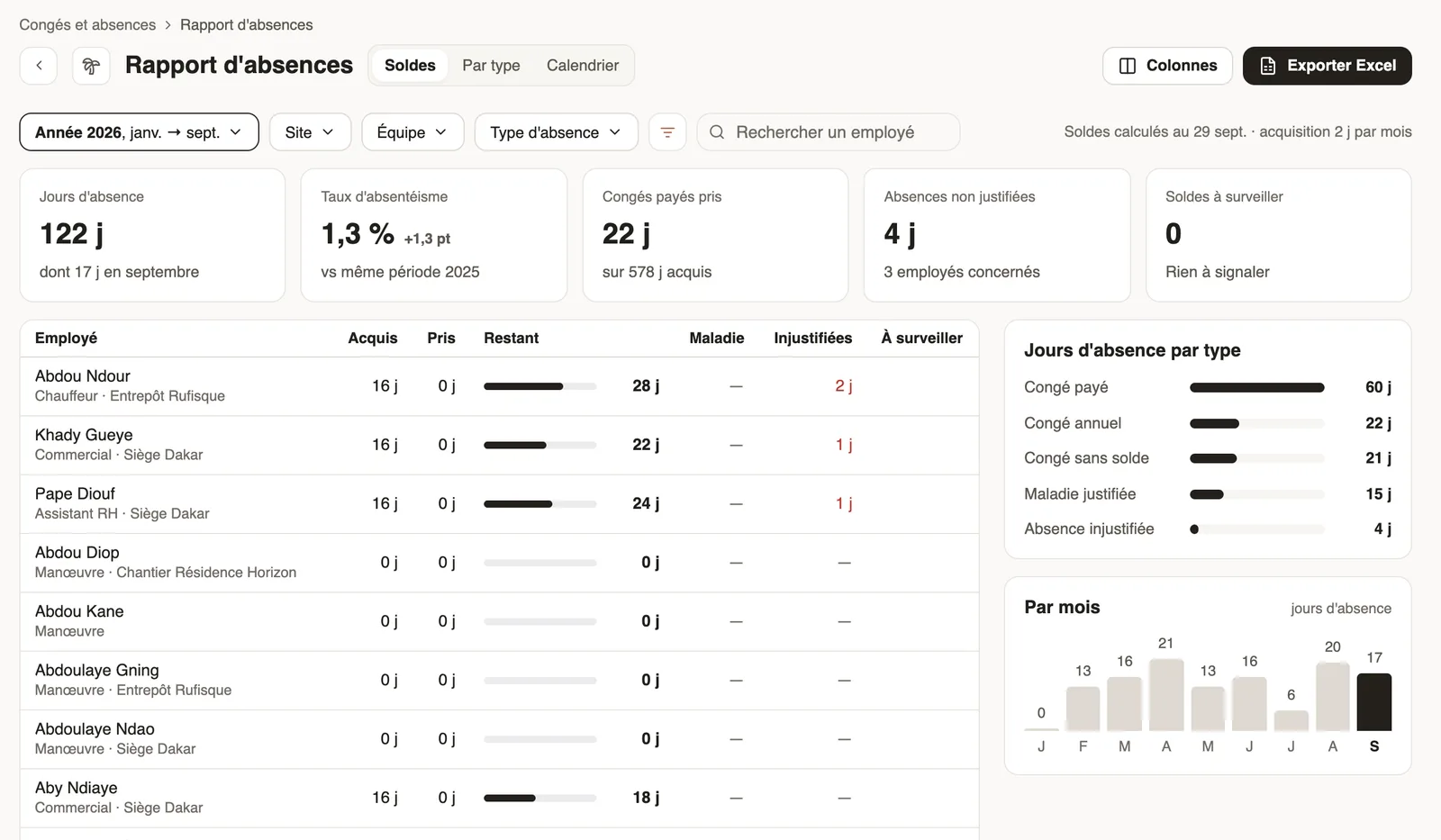The width and height of the screenshot is (1441, 840).
Task: Sort by the Injustifiées column header
Action: point(813,339)
